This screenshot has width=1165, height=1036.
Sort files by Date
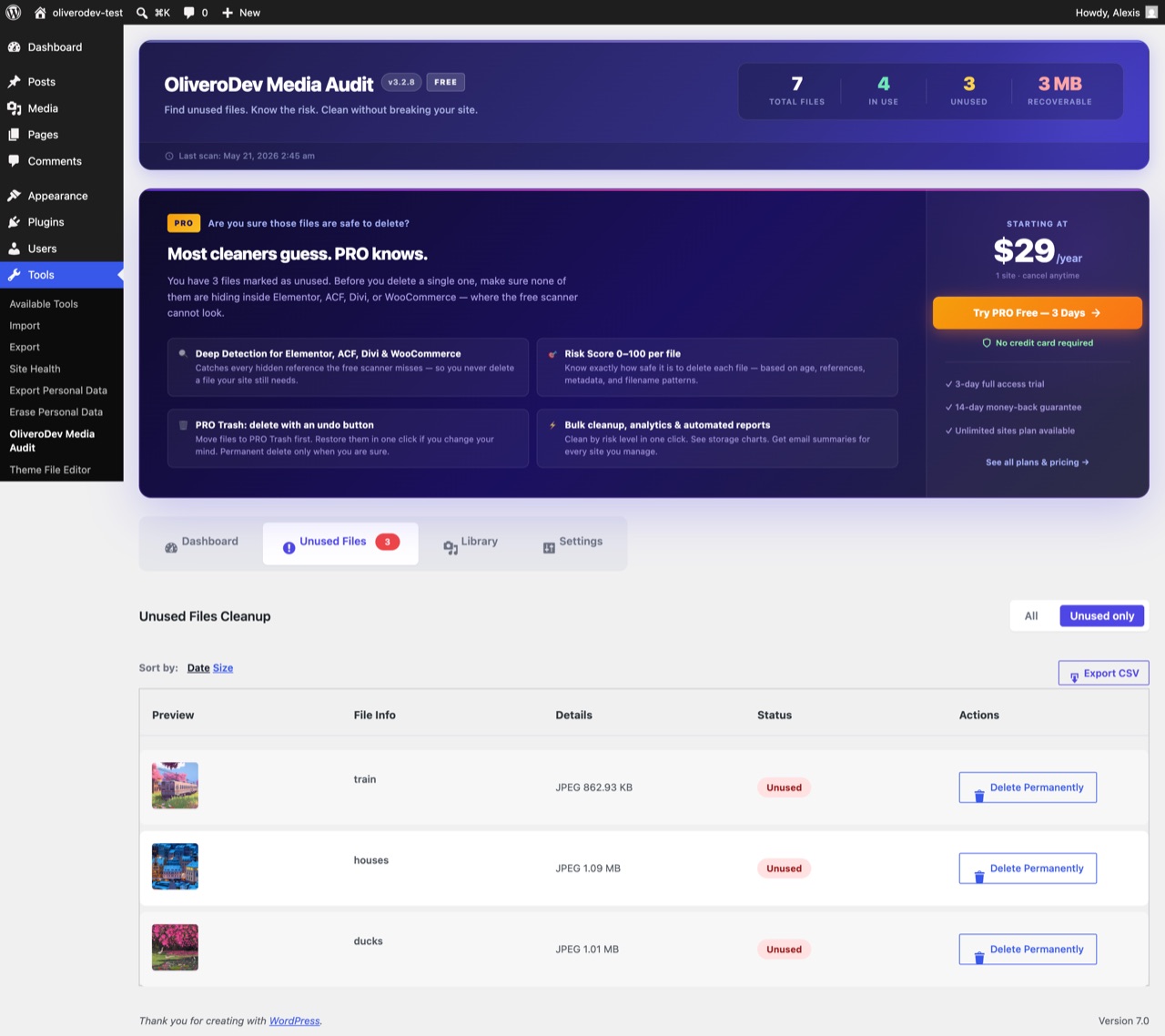198,668
